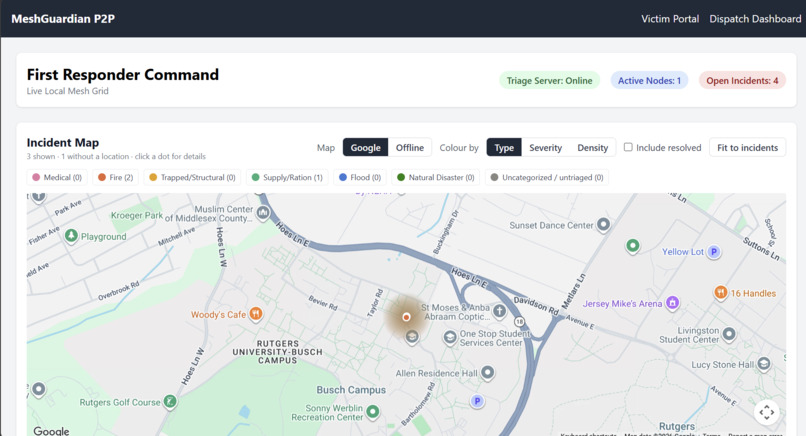Click the Incident Map heading
Screen dimensions: 806x436
(x=63, y=142)
